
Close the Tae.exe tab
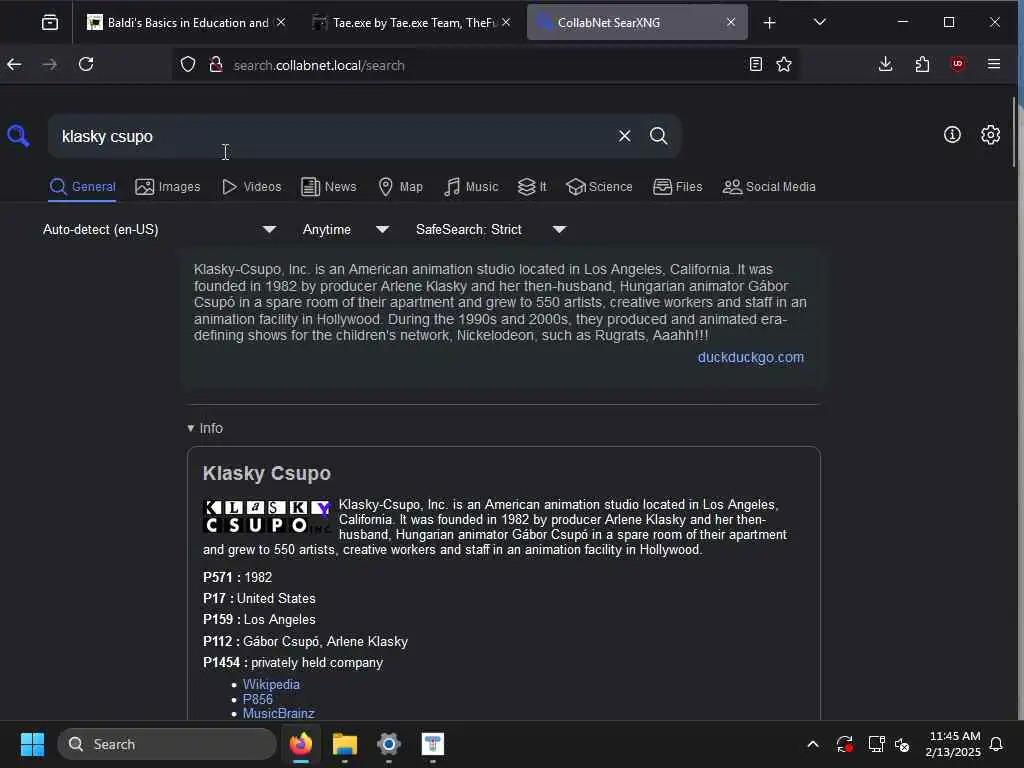point(506,22)
